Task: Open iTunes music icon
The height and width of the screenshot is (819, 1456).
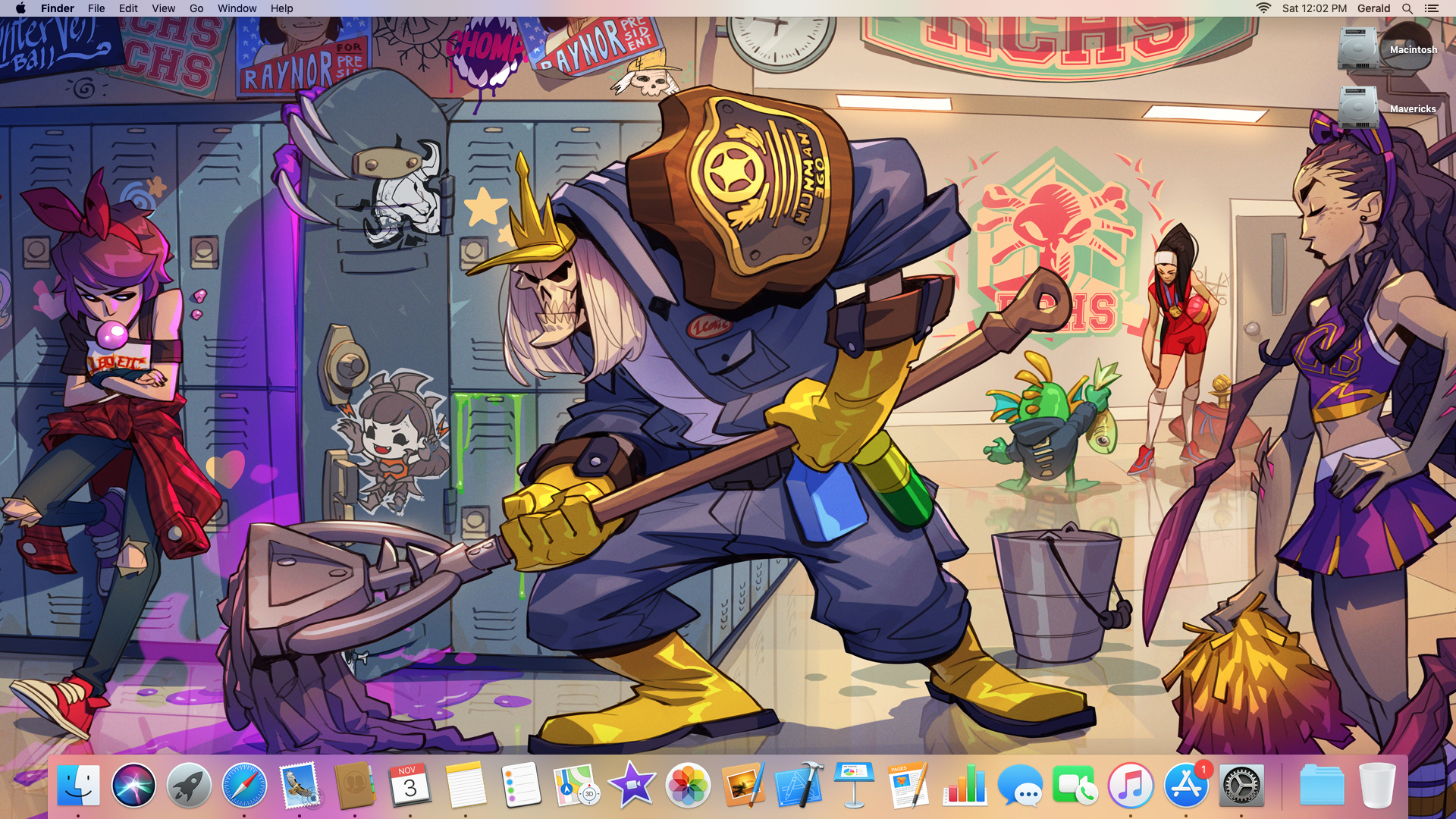Action: [x=1130, y=785]
